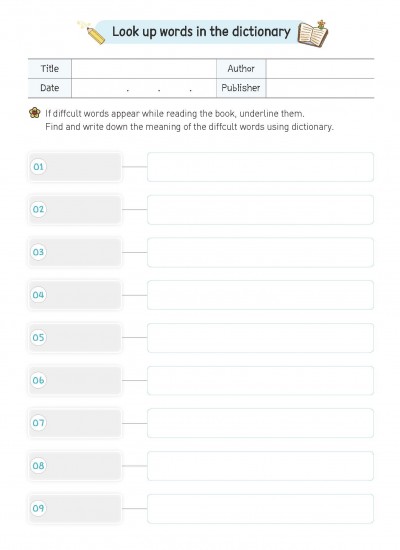Click the gray word box numbered 04
The height and width of the screenshot is (550, 400).
(x=75, y=295)
